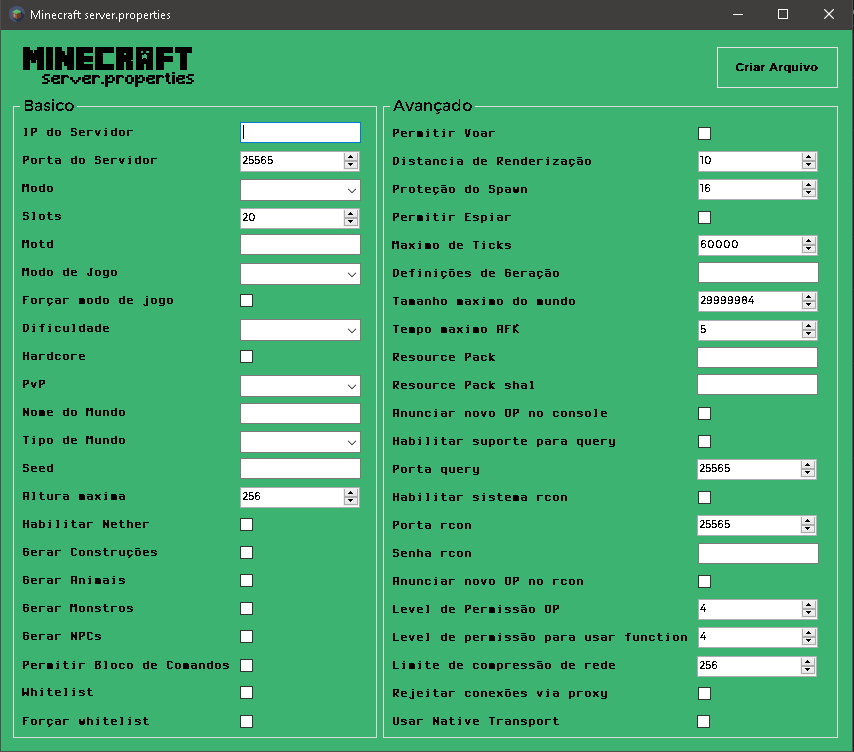Click the IP do Servidor input field
Viewport: 854px width, 752px height.
click(300, 132)
